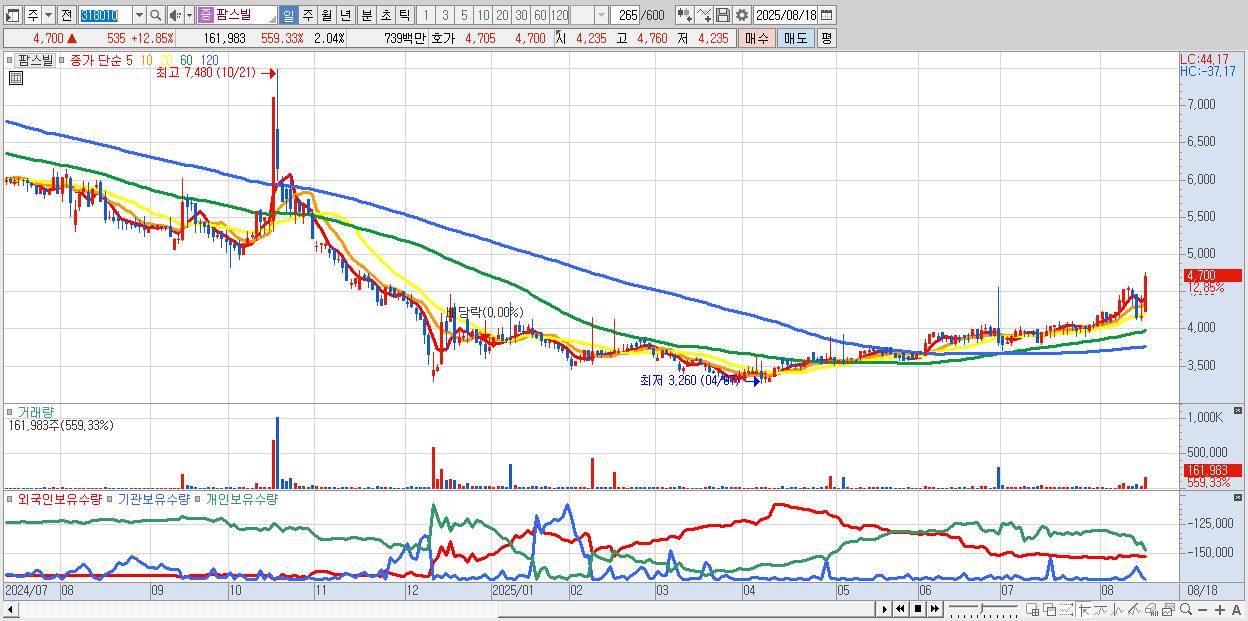The height and width of the screenshot is (621, 1248).
Task: Adjust the zoom slider in bottom toolbar
Action: [982, 608]
